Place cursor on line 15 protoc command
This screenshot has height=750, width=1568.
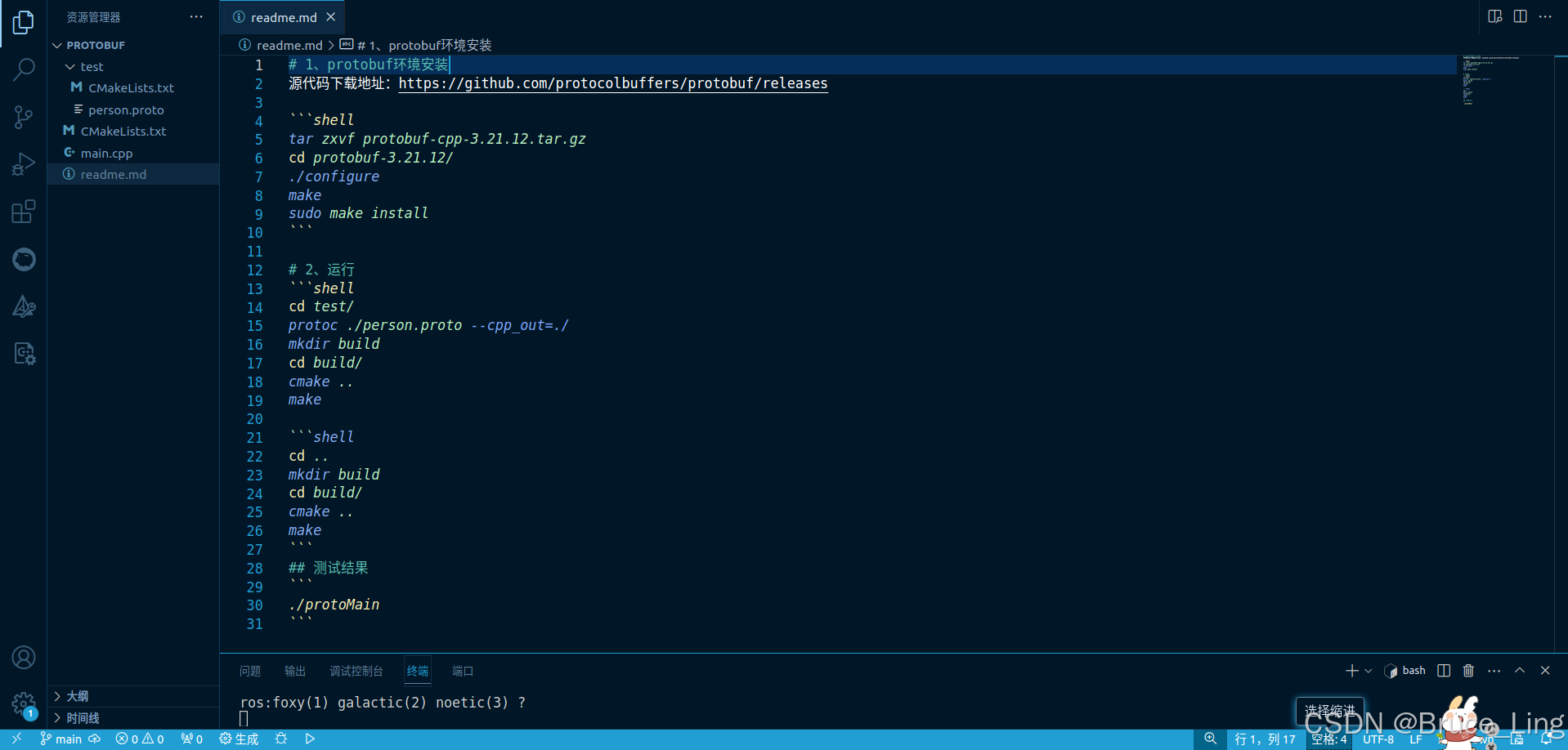(x=428, y=325)
